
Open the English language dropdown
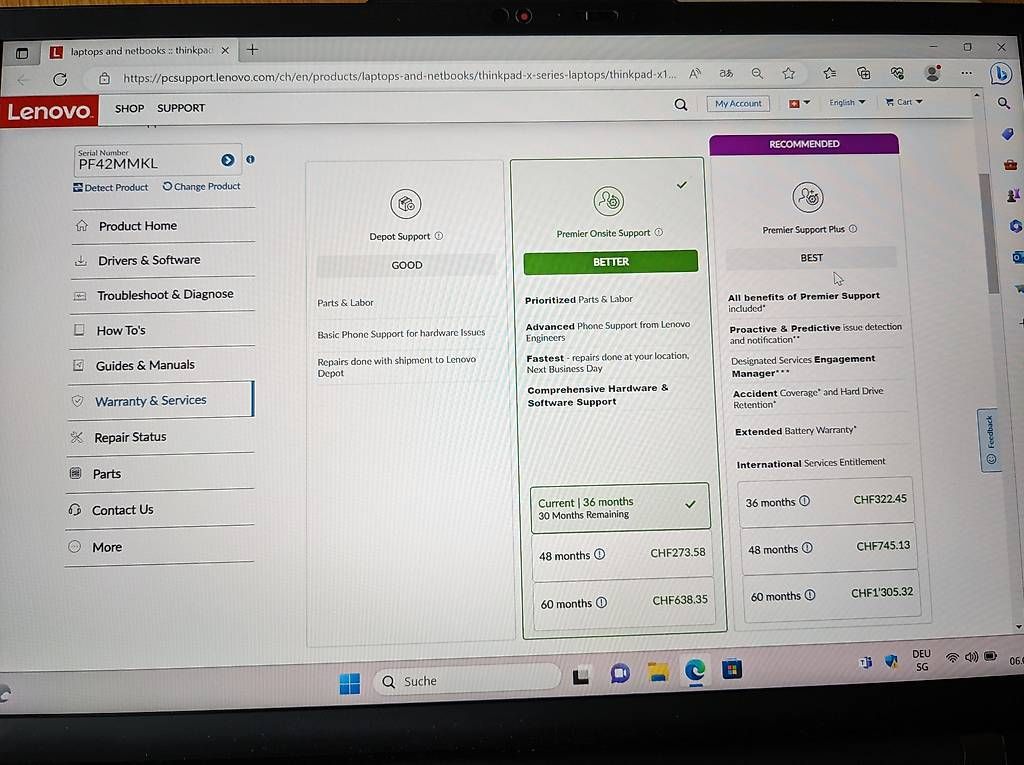pos(846,103)
